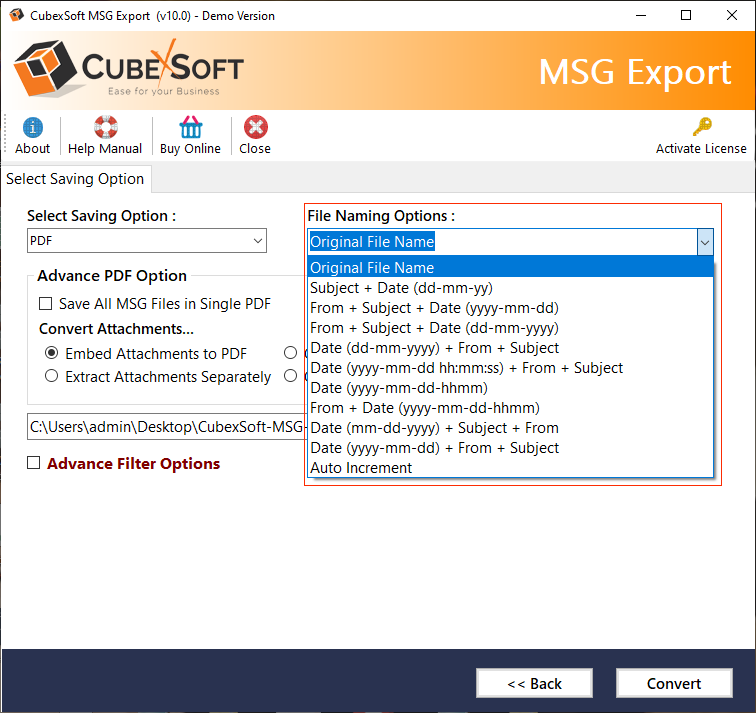756x713 pixels.
Task: Enable the Advance Filter Options checkbox
Action: [33, 463]
